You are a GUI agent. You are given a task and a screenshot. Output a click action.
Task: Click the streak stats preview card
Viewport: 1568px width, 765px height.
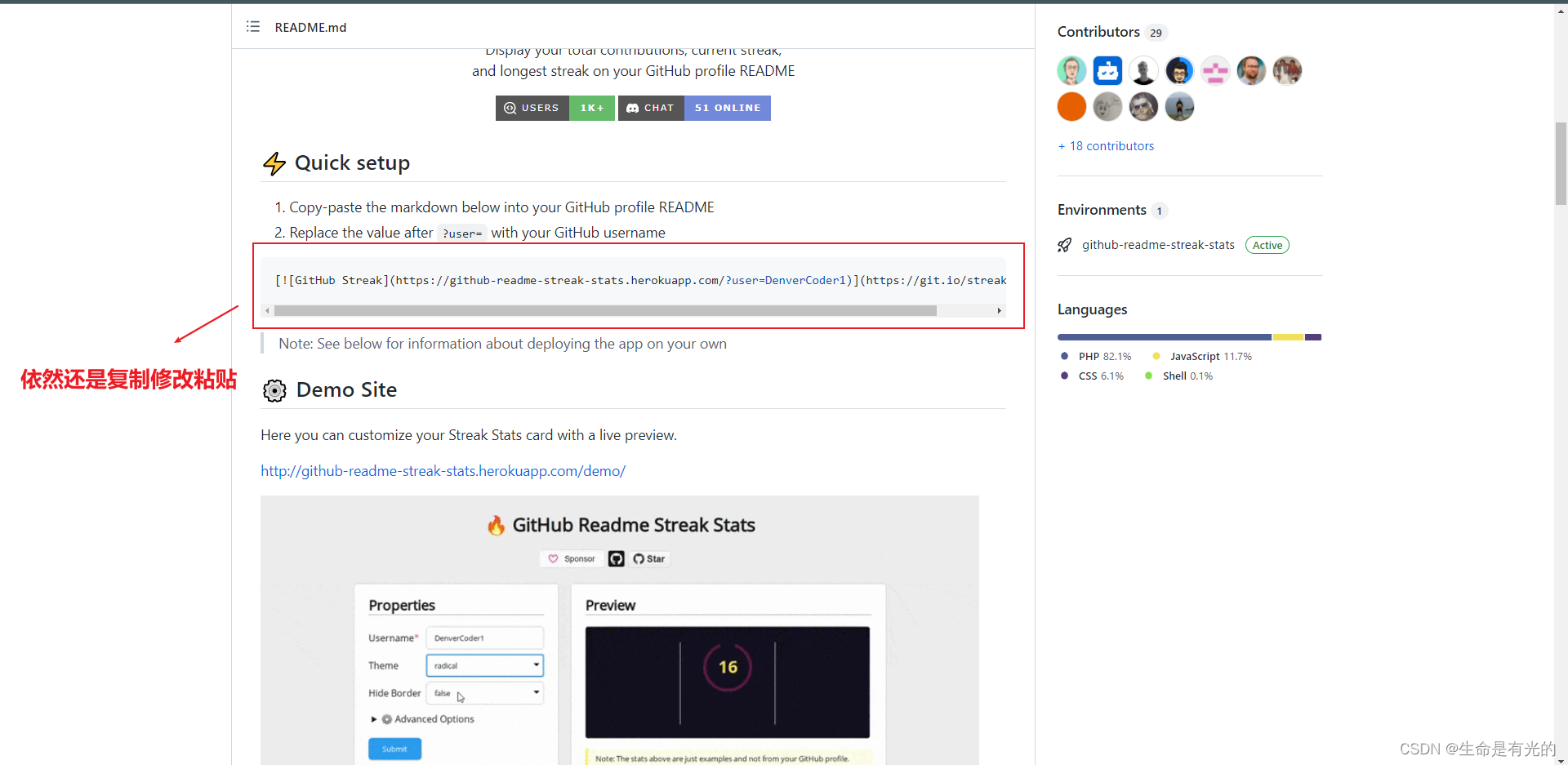(727, 683)
